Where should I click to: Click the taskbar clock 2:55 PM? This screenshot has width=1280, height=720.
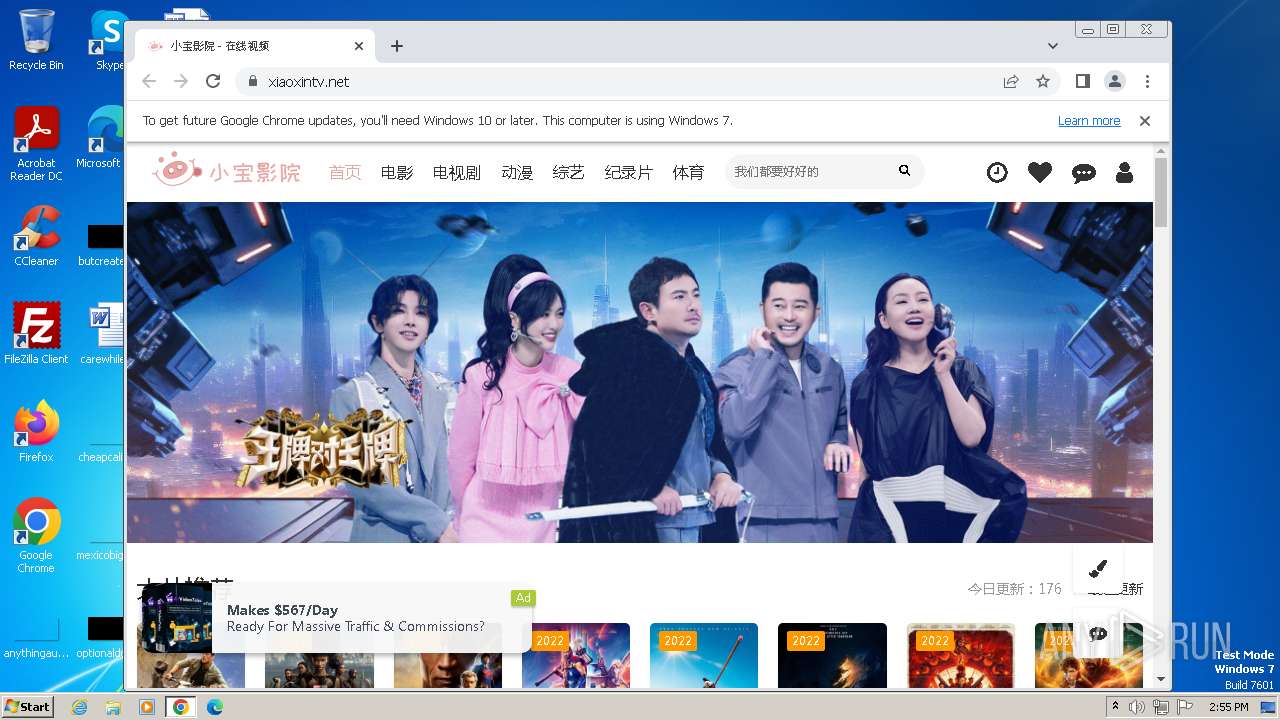tap(1228, 707)
